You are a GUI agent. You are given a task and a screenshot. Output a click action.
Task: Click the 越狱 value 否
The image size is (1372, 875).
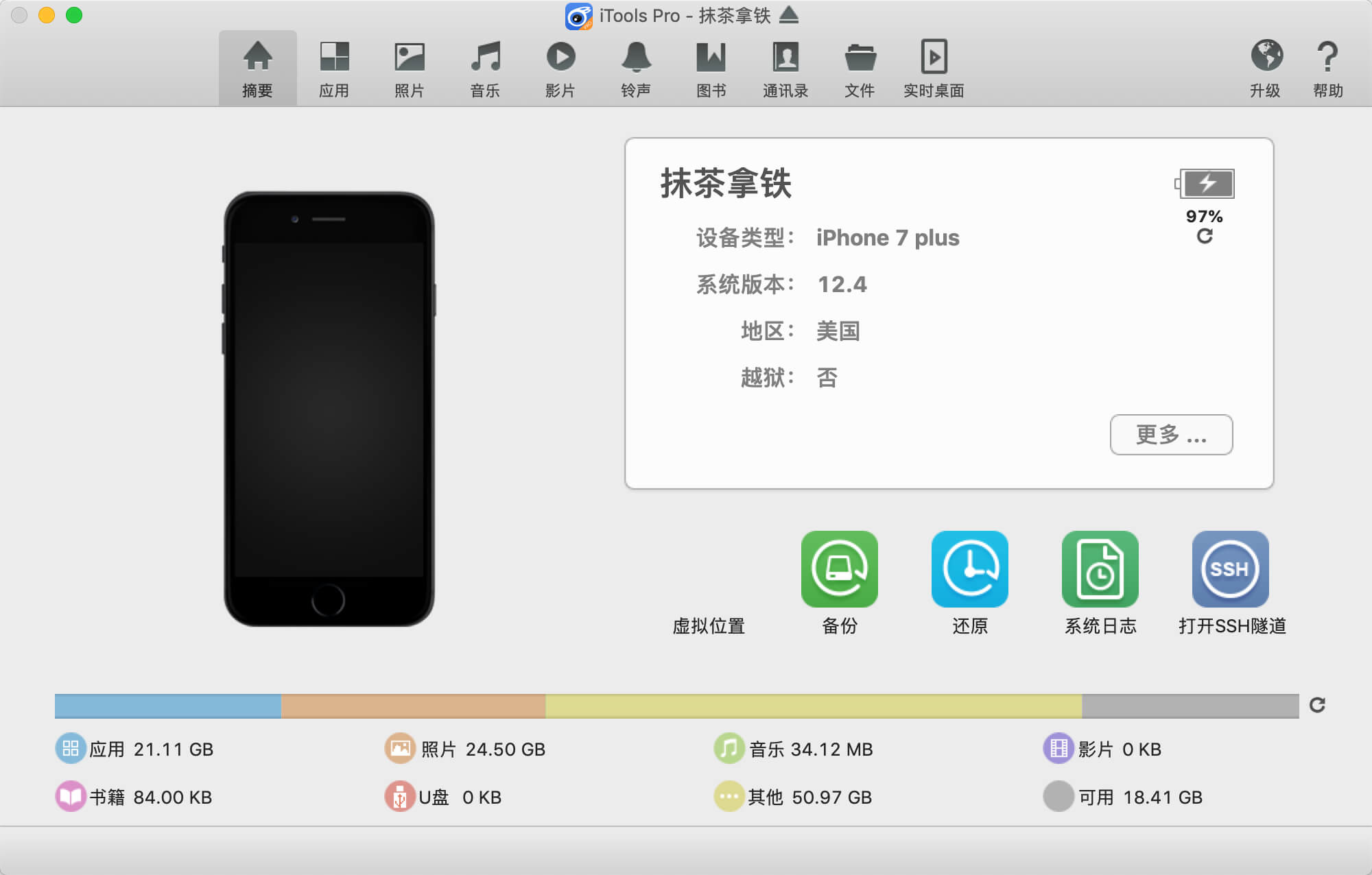coord(827,377)
